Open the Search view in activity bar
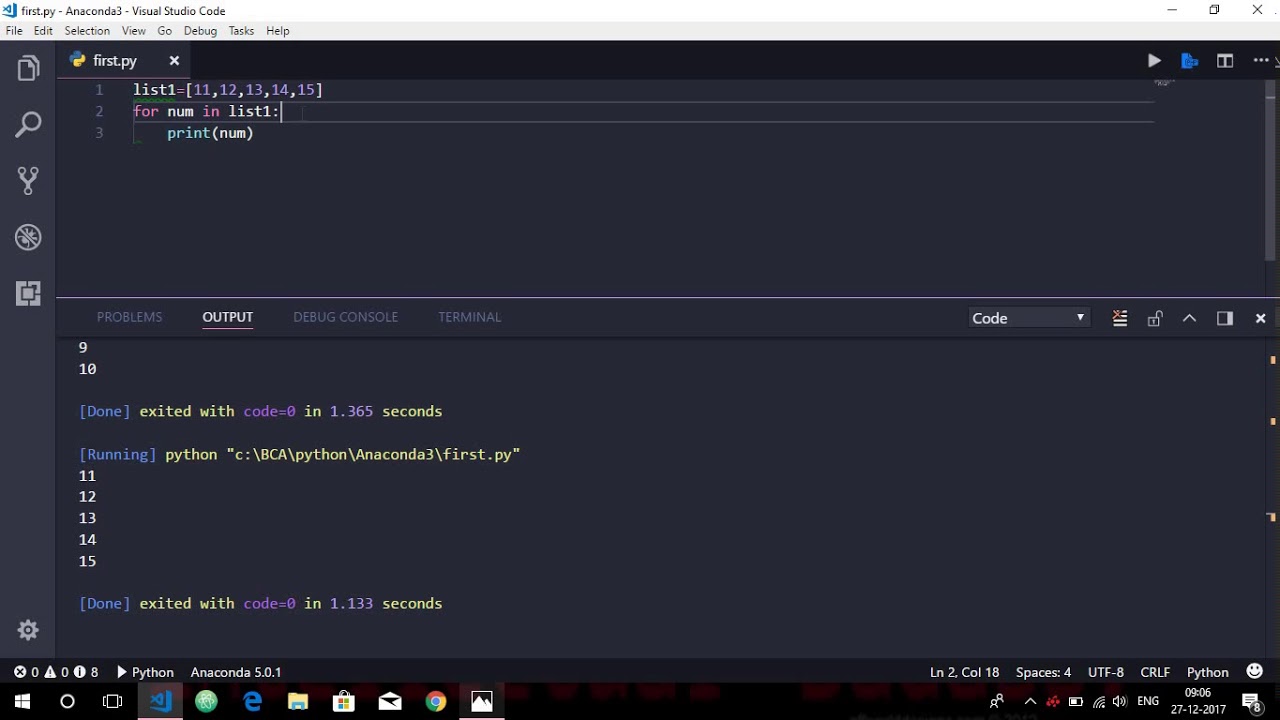 click(28, 125)
